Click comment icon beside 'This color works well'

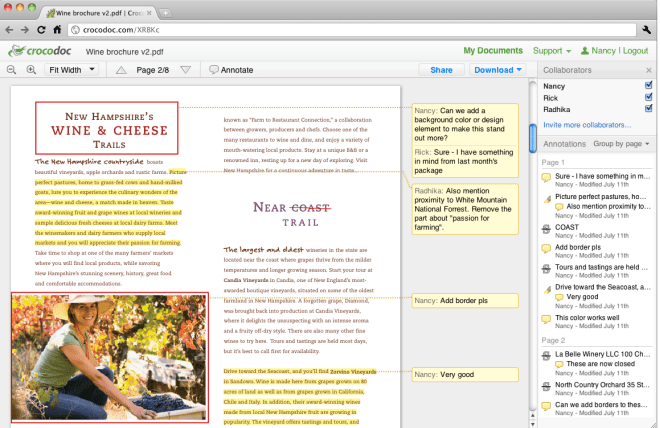tap(546, 319)
